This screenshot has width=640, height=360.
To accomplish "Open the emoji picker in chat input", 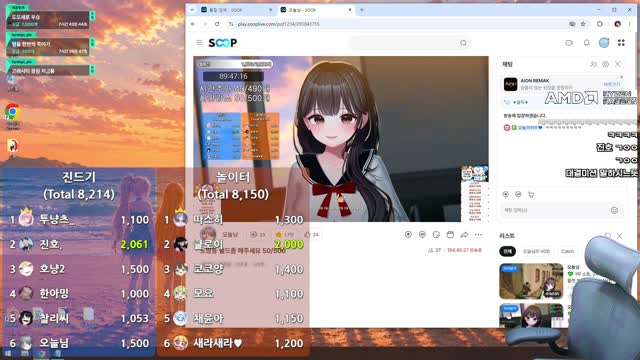I will (614, 210).
